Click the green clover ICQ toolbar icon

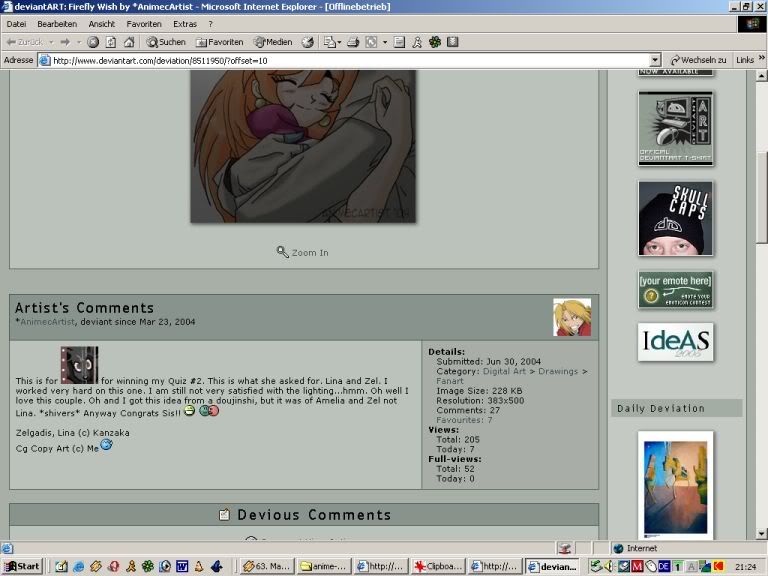[x=435, y=42]
